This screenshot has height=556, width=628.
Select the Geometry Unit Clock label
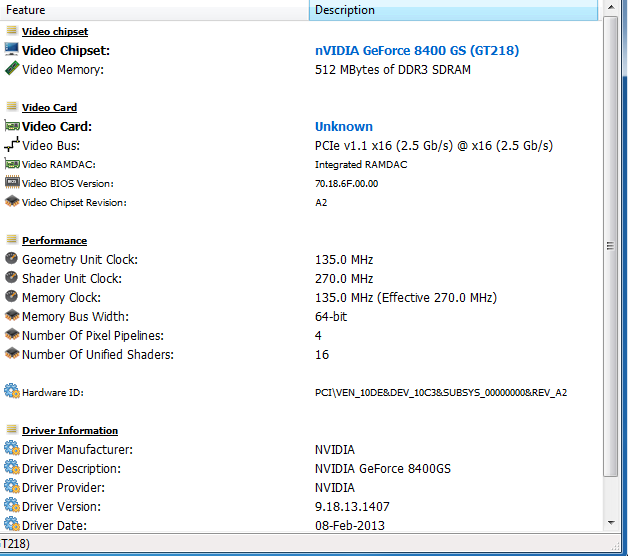tap(80, 260)
